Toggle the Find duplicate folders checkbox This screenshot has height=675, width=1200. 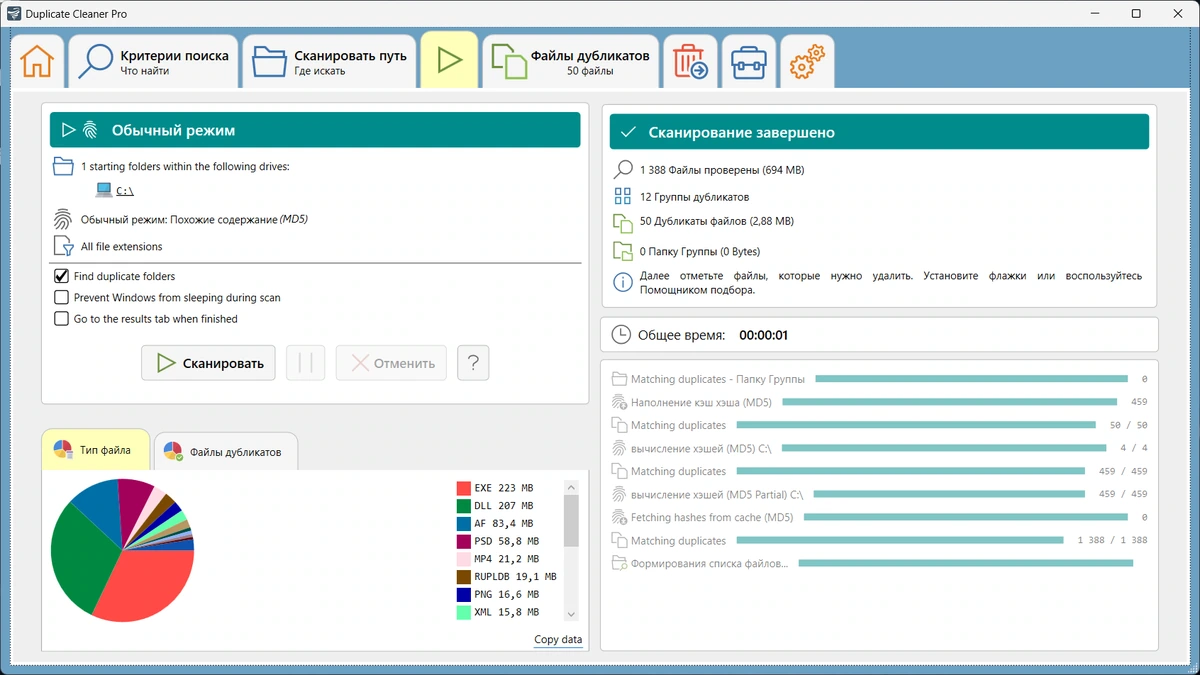[61, 276]
